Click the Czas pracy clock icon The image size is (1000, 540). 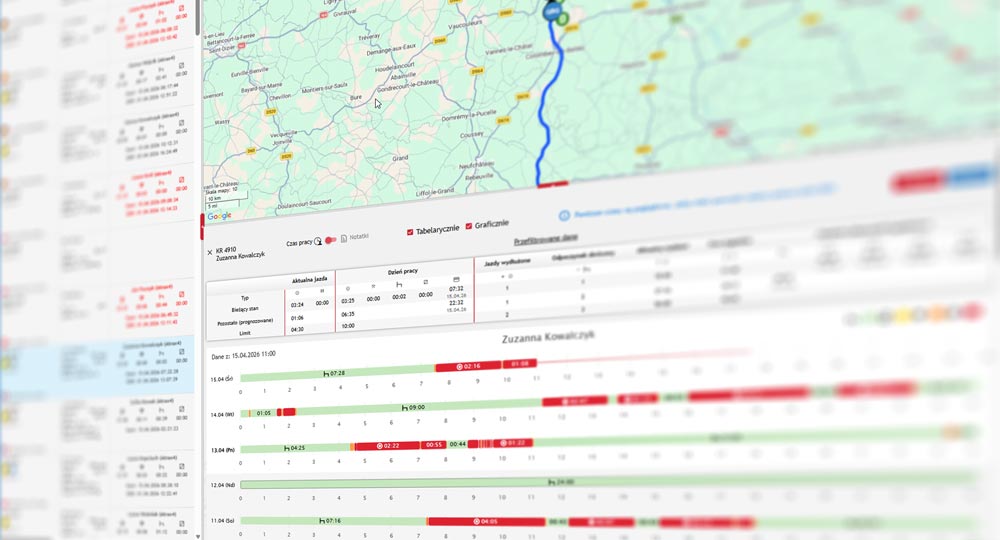coord(318,241)
